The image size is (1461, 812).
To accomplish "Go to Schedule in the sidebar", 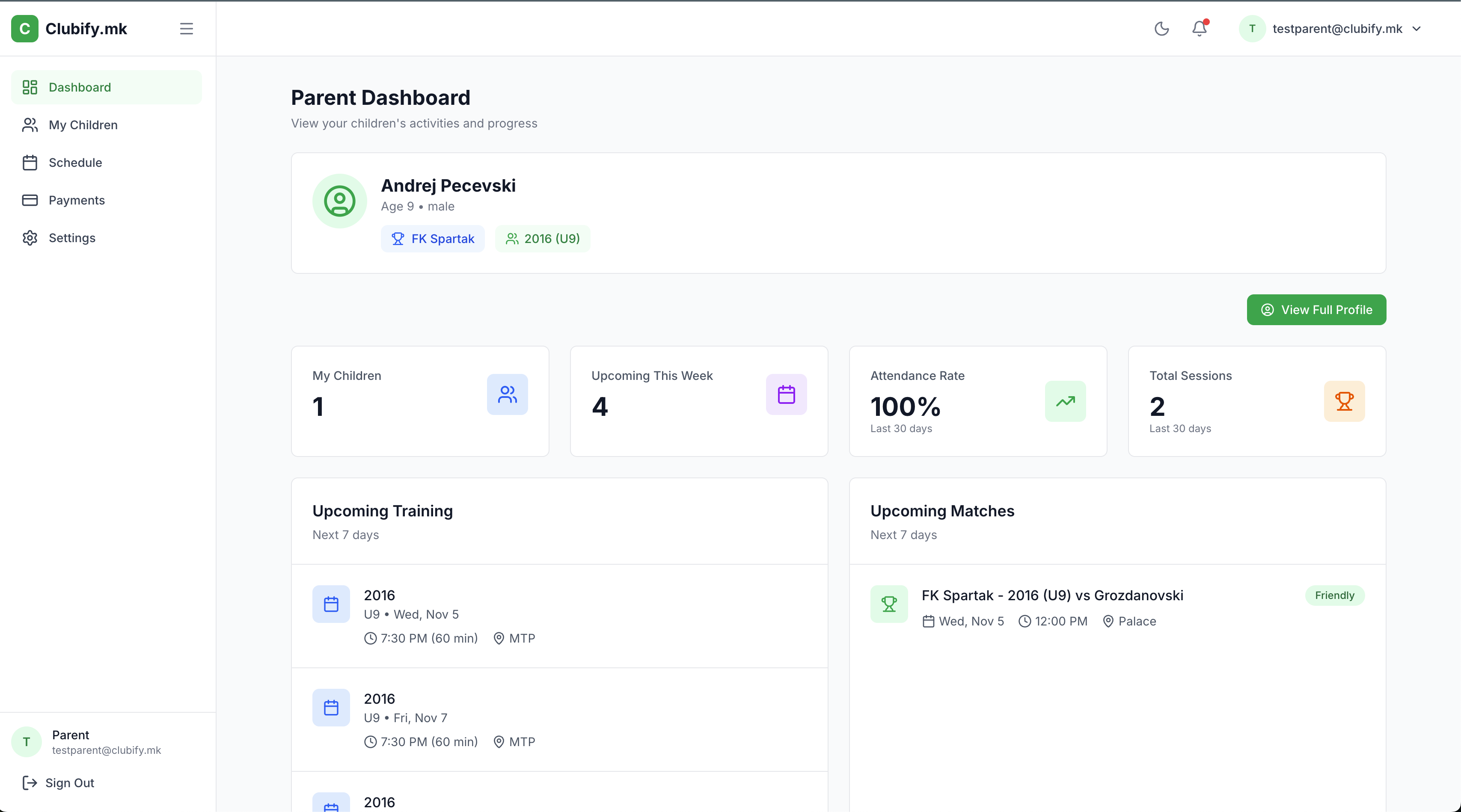I will coord(75,163).
